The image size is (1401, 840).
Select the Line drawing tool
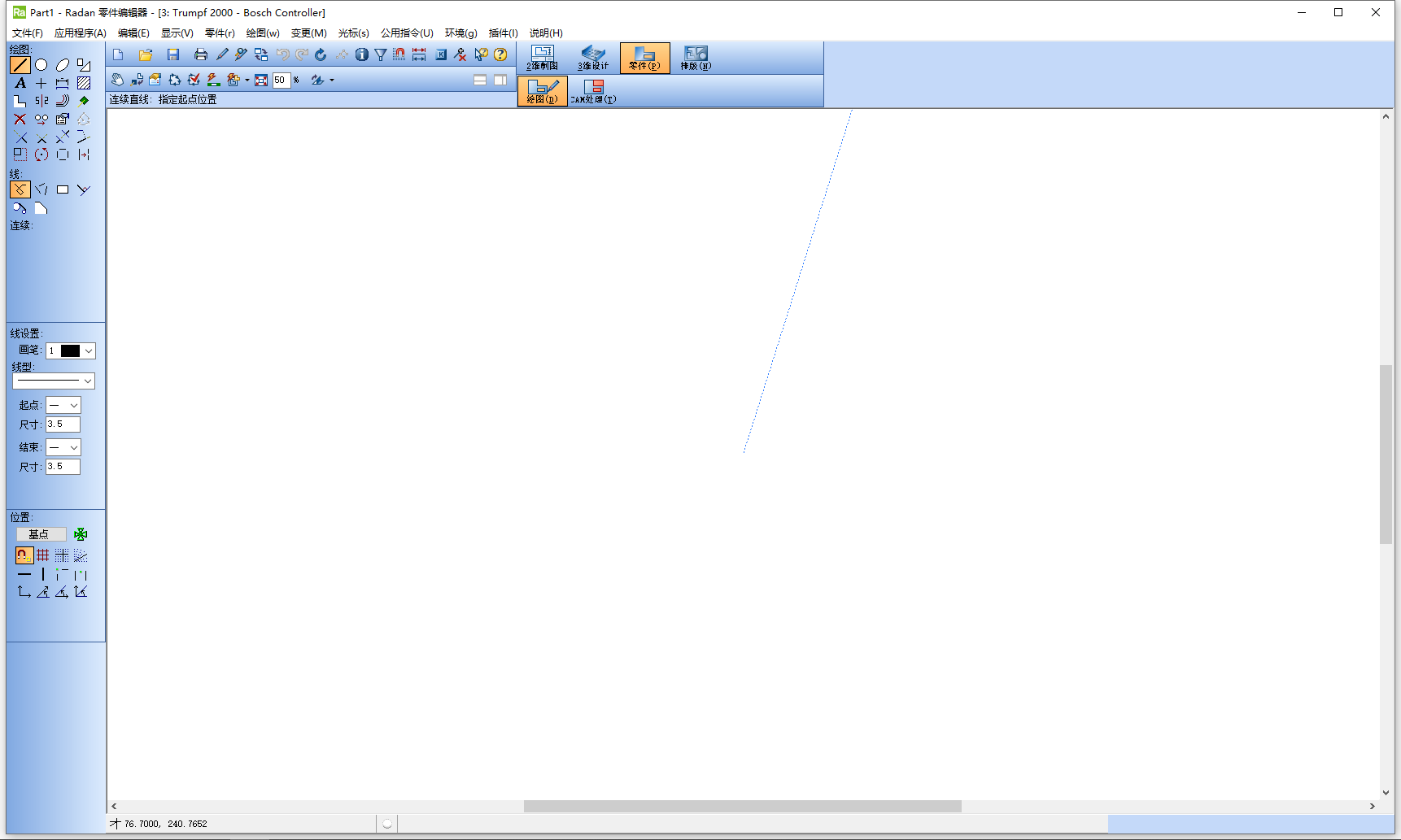pos(20,65)
